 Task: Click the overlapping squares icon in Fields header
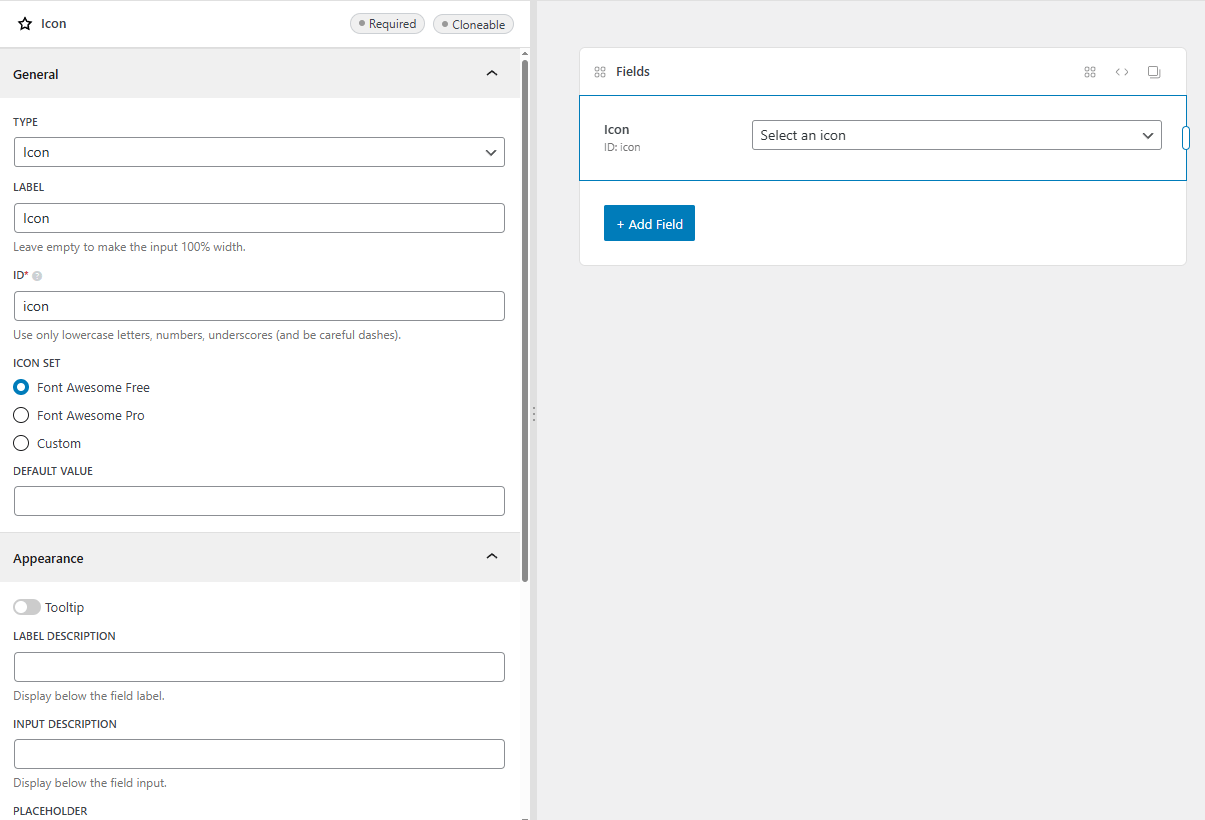1154,72
